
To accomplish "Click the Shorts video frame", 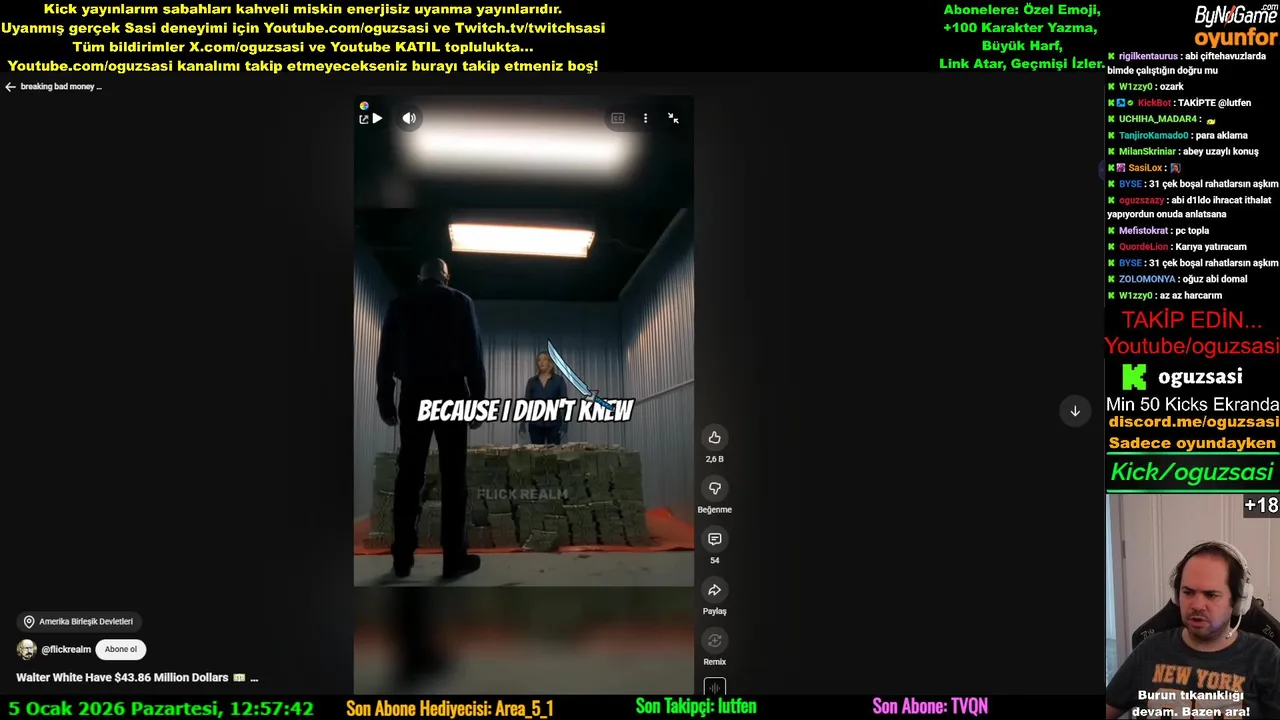I will click(523, 395).
